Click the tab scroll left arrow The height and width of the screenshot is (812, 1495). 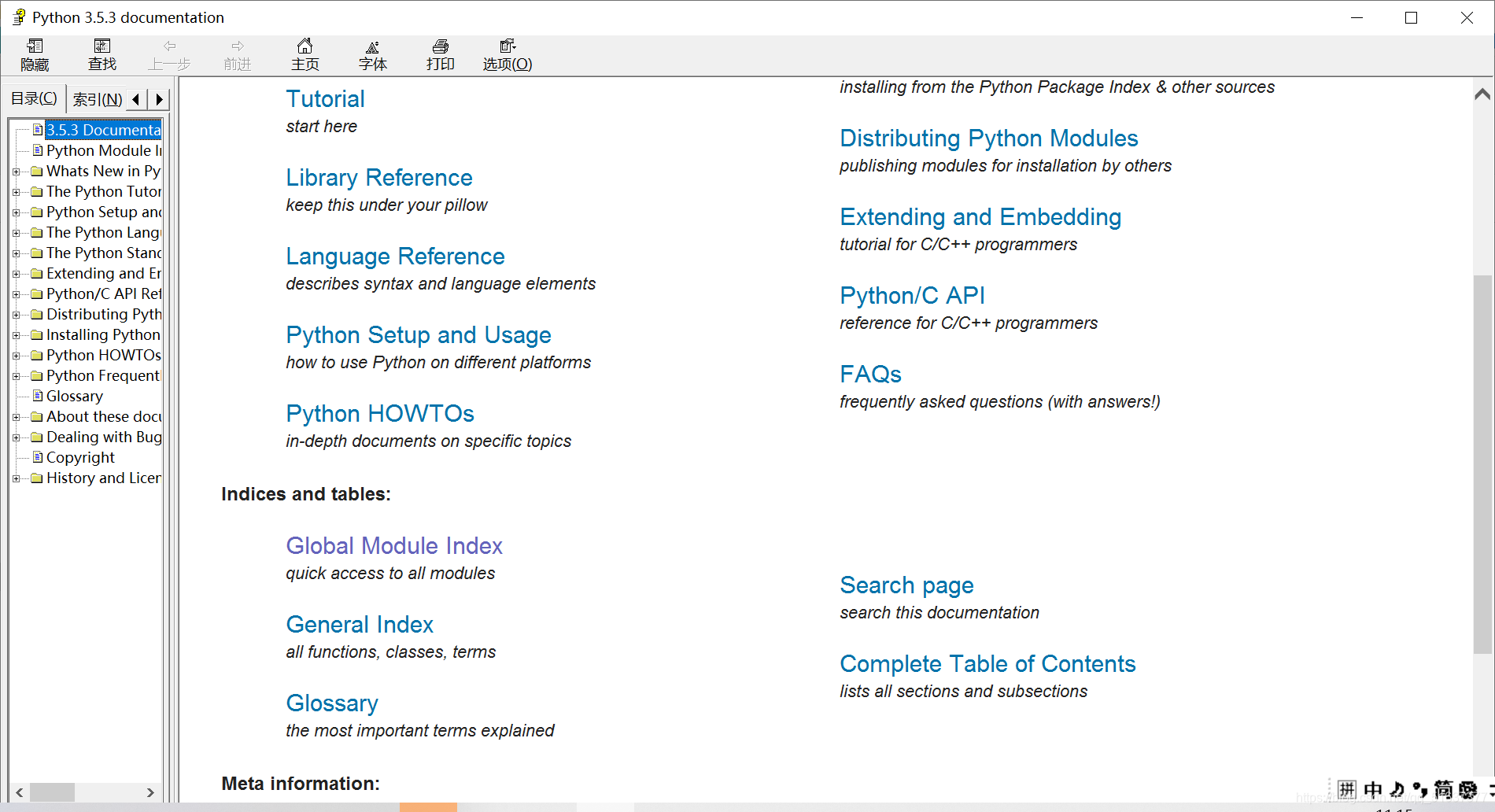136,99
